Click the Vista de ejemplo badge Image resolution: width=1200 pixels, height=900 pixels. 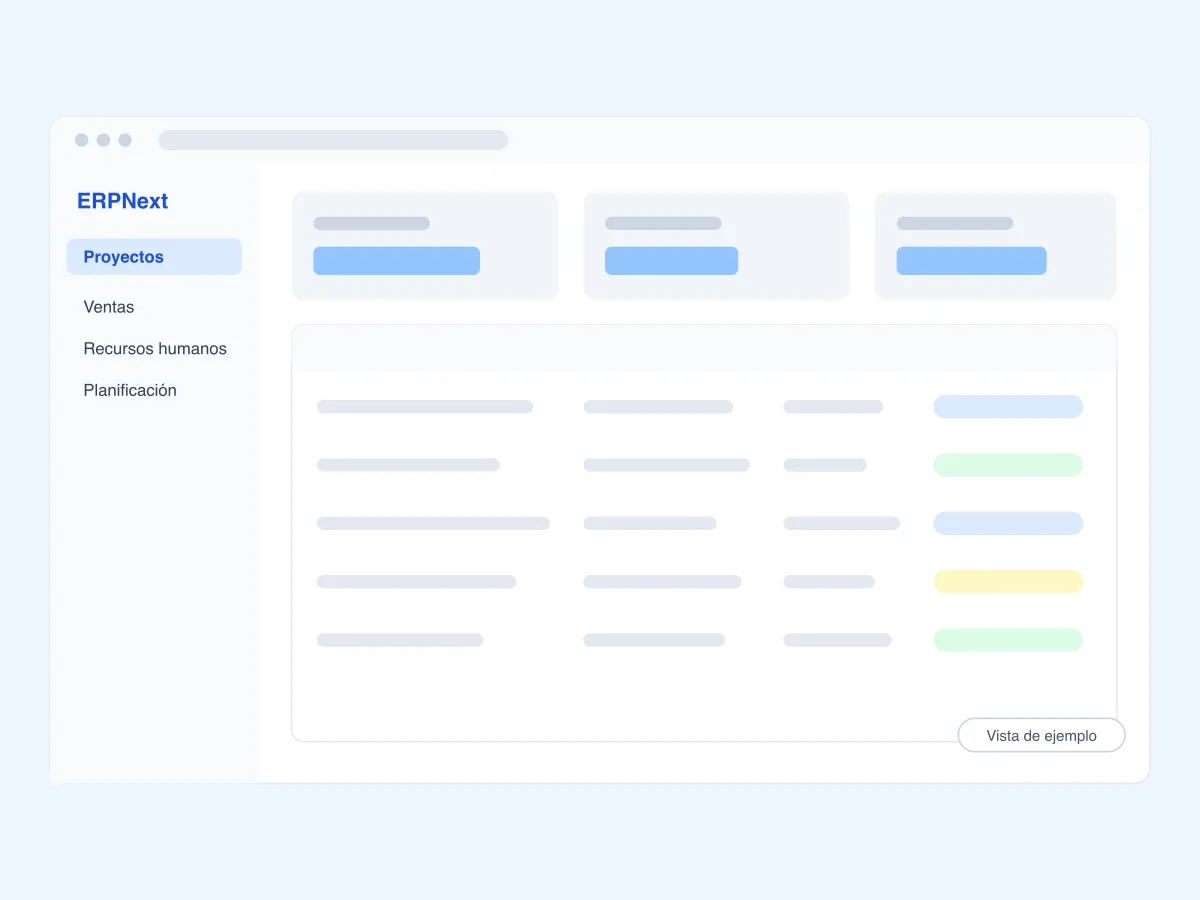pyautogui.click(x=1041, y=736)
